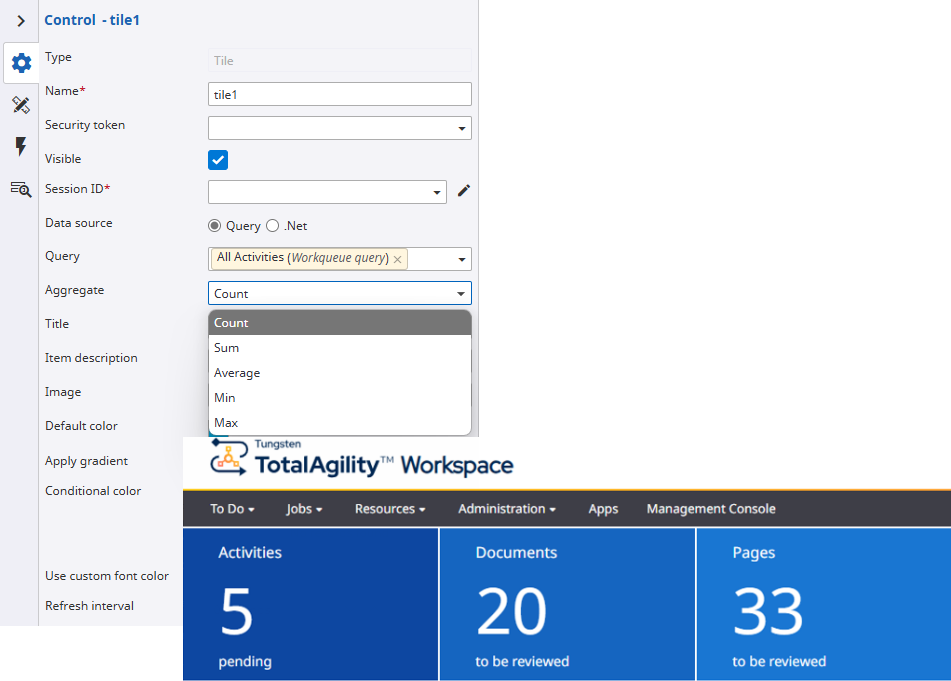
Task: Open the actions lightning bolt panel
Action: coord(20,147)
